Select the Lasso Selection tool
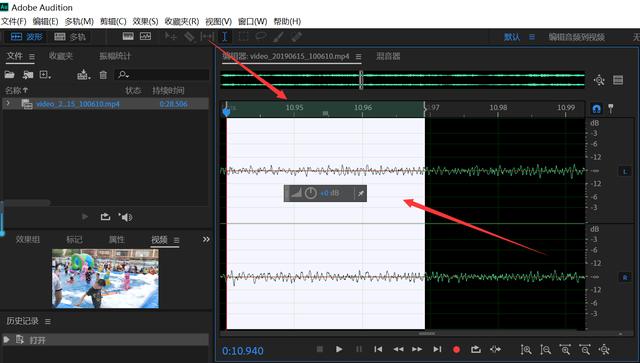 (x=260, y=37)
